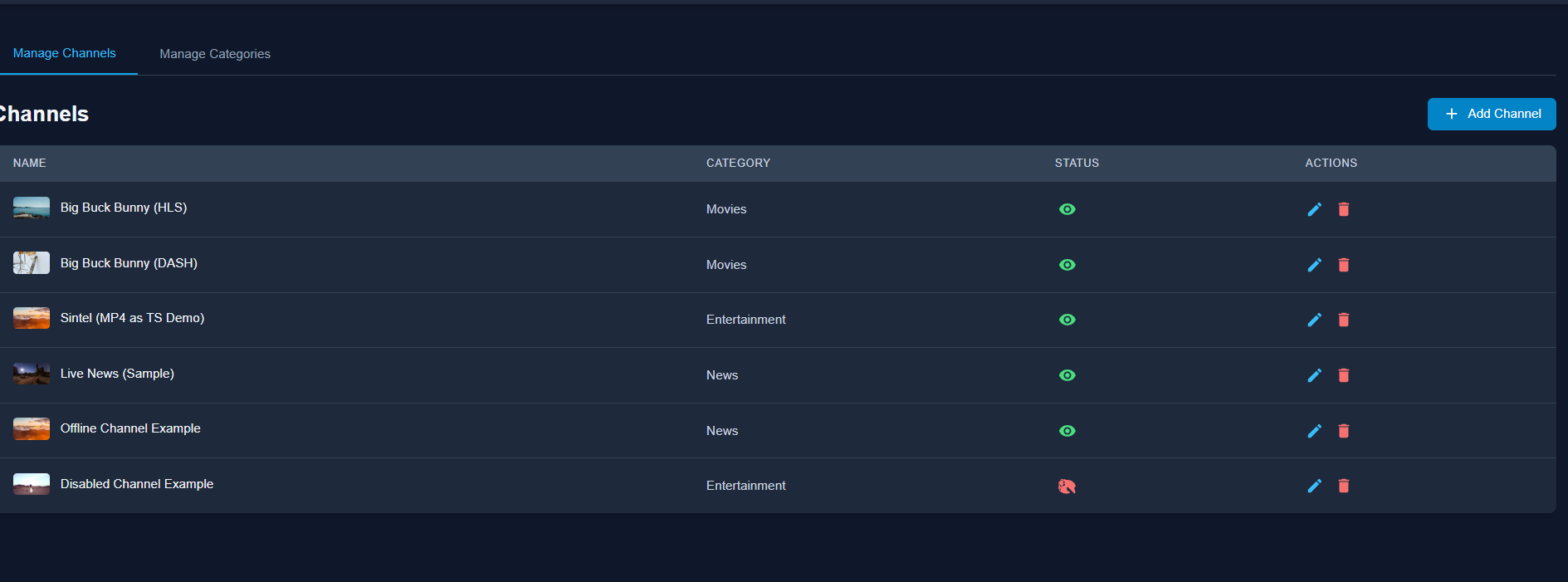Delete the Big Buck Bunny (HLS) channel

tap(1343, 209)
